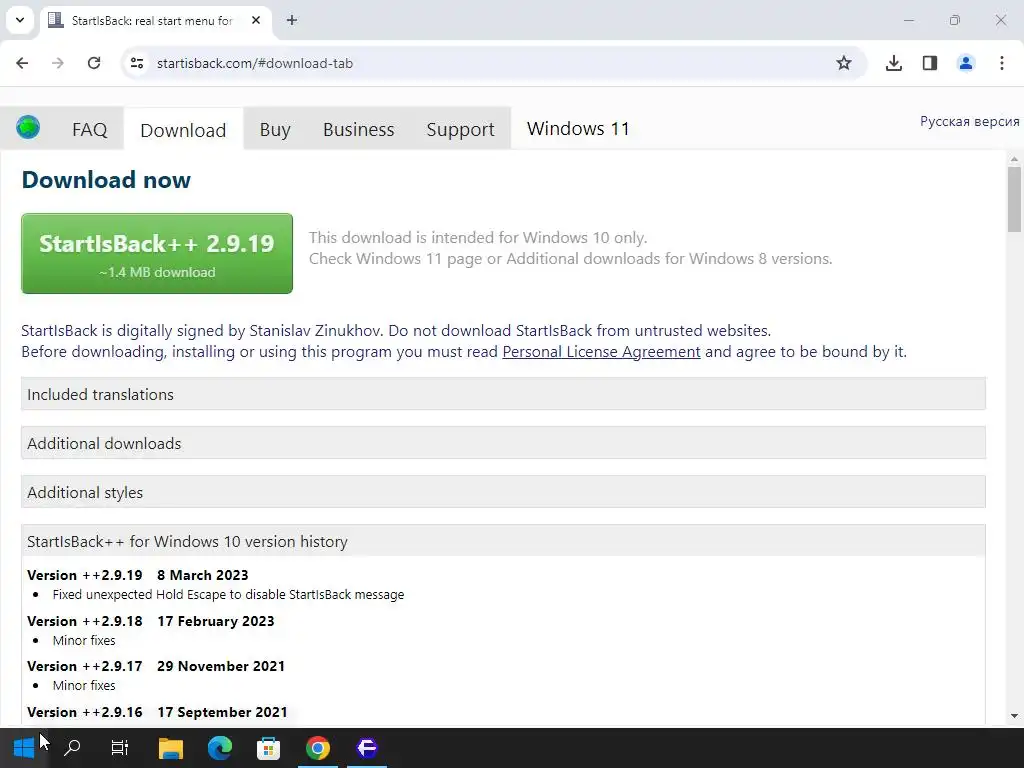Screen dimensions: 1024x768
Task: Click 'Minor fixes' under version 2.9.17
Action: (x=84, y=686)
